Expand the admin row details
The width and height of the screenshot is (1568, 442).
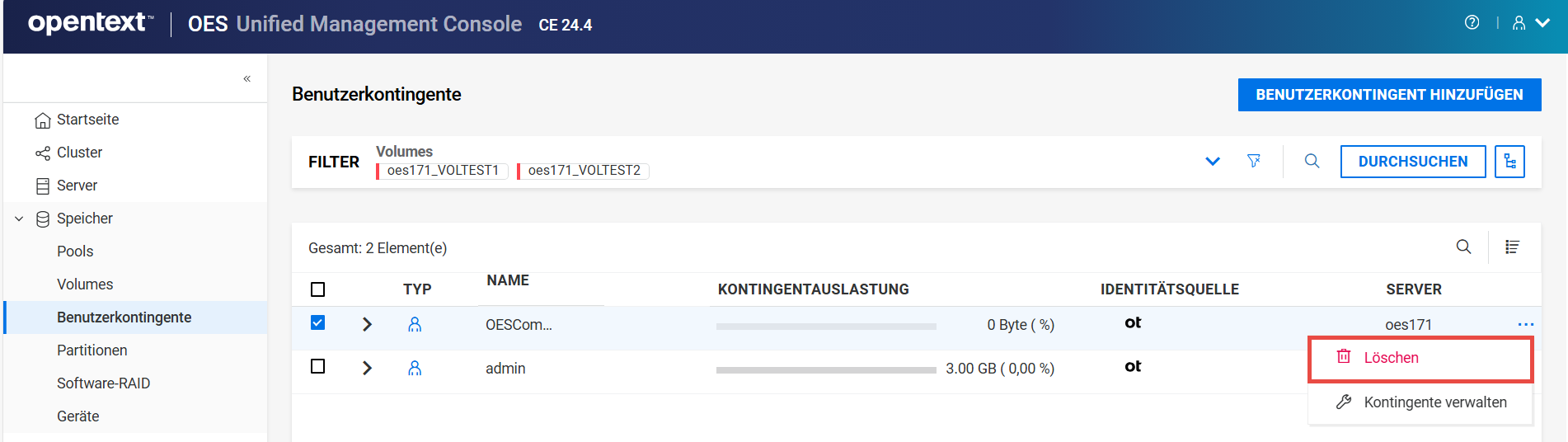click(368, 368)
